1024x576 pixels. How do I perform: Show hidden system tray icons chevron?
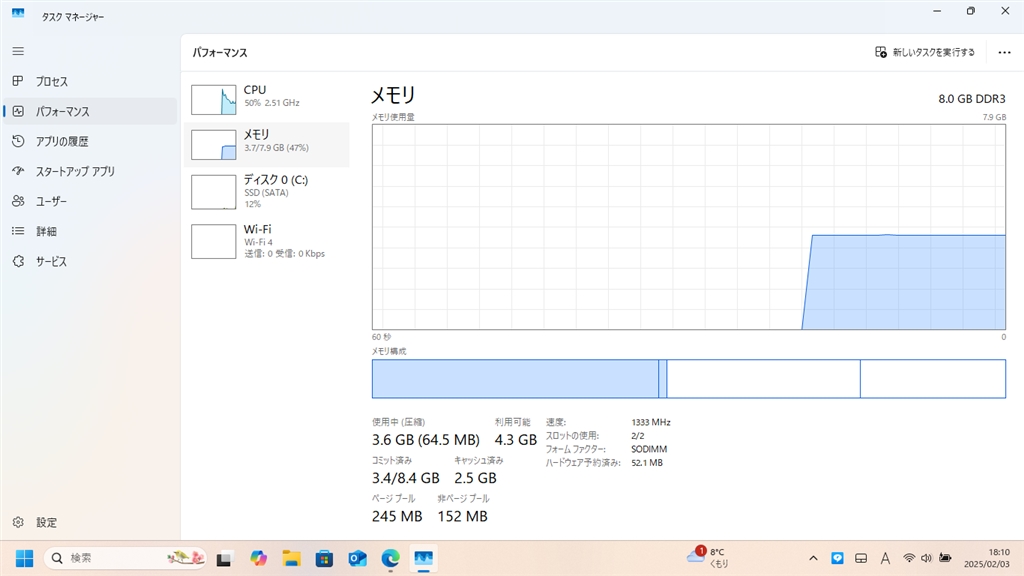[x=813, y=558]
